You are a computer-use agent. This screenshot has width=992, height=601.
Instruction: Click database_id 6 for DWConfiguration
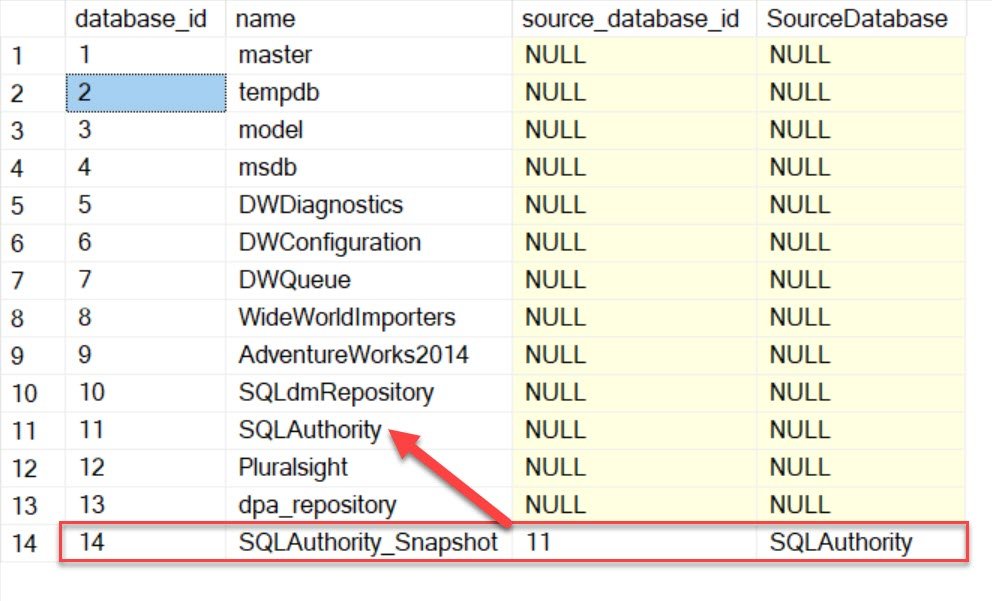pos(146,242)
